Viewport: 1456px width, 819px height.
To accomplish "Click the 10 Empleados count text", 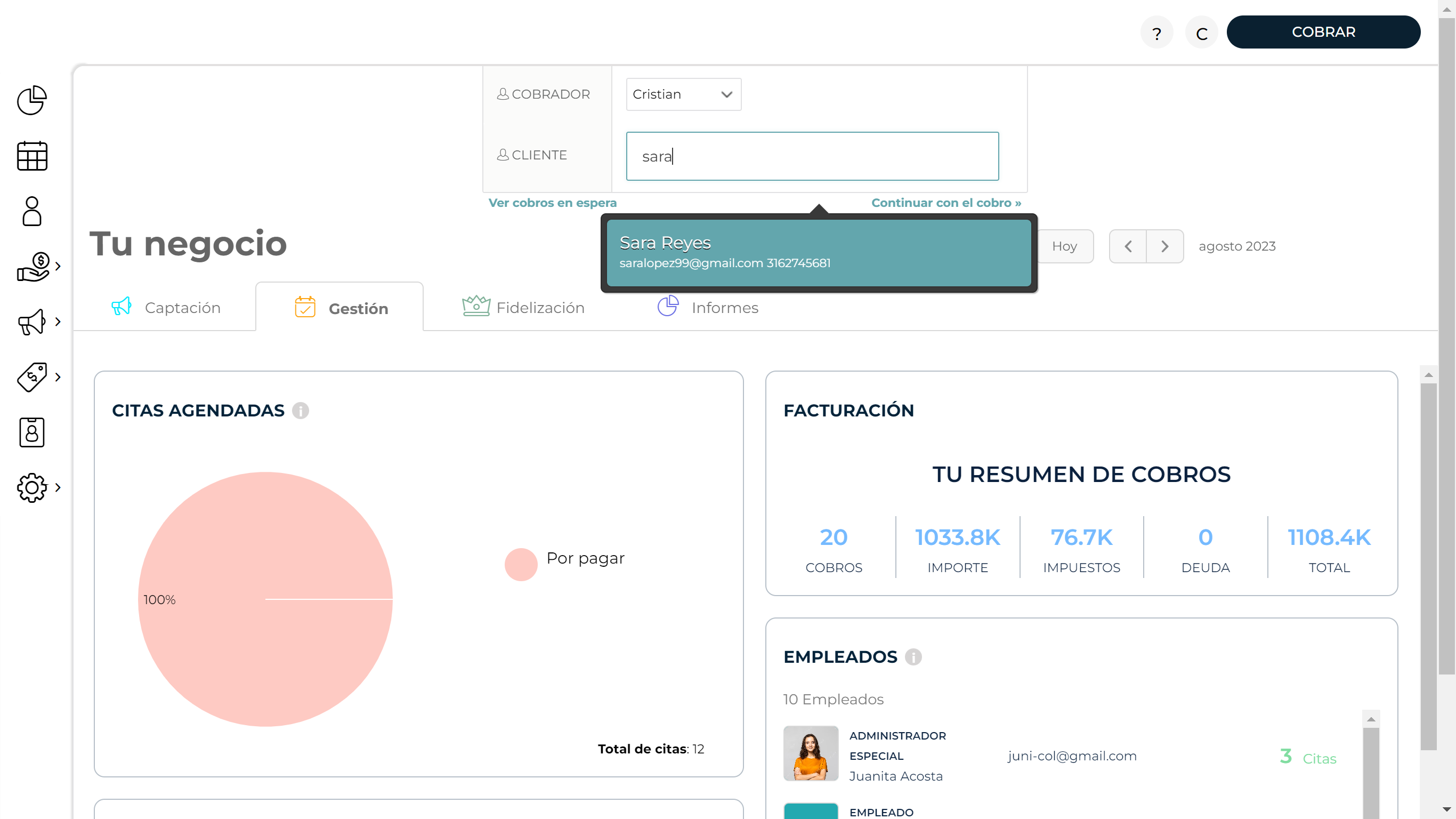I will pos(832,699).
